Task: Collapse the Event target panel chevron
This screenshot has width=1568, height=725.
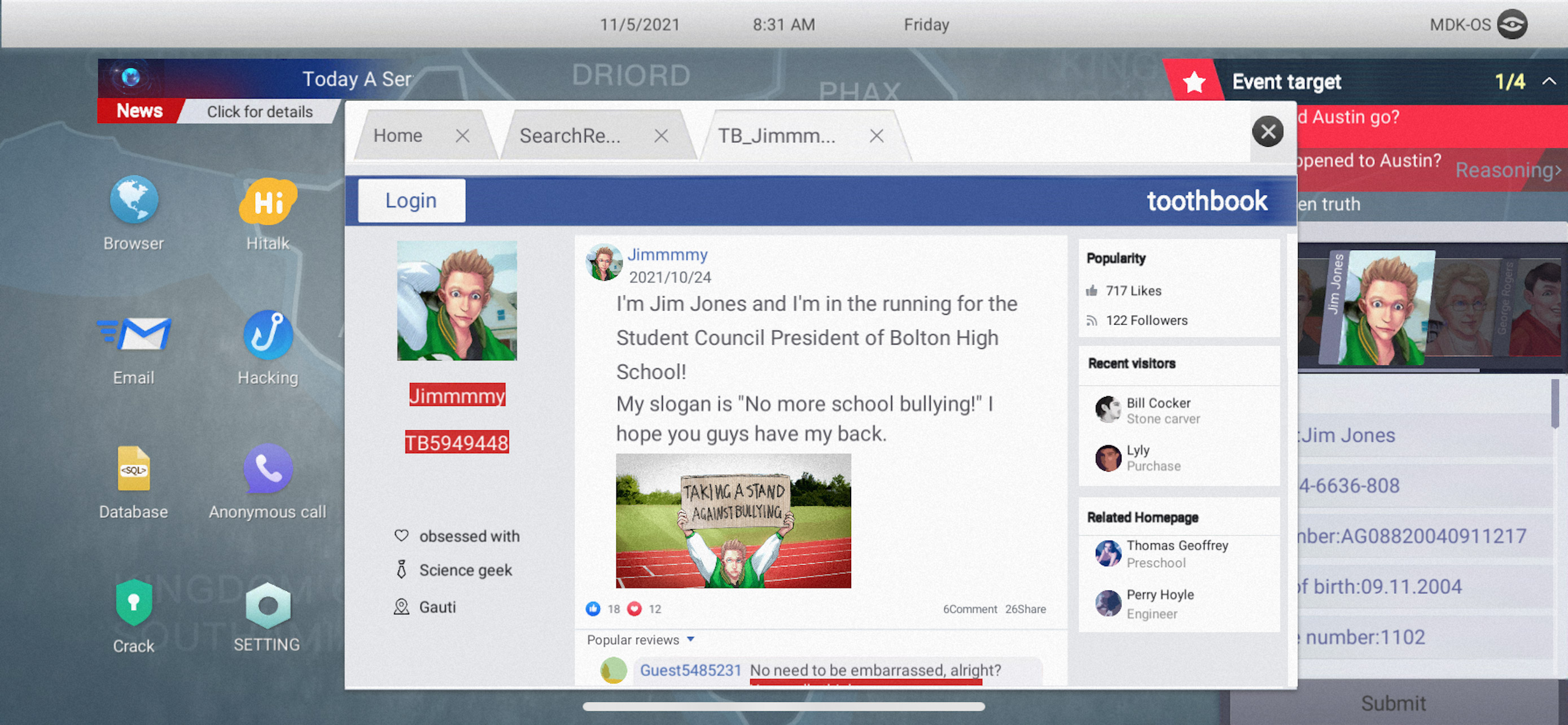Action: [x=1550, y=81]
